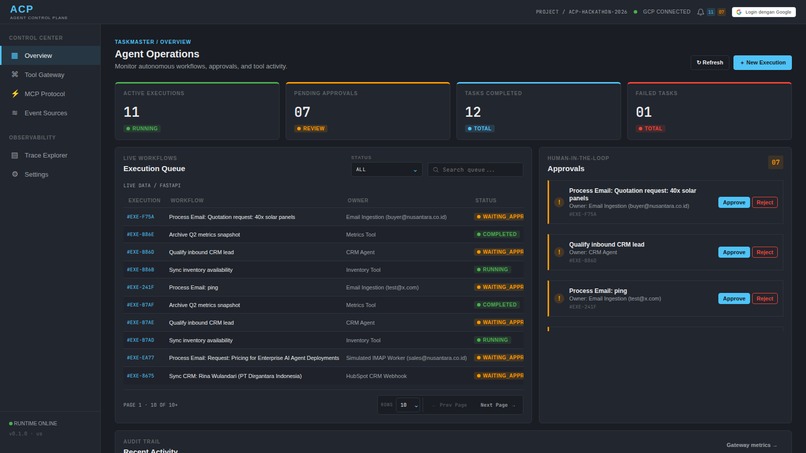
Task: Click the TASKMASTER / OVERVIEW breadcrumb
Action: (x=153, y=42)
